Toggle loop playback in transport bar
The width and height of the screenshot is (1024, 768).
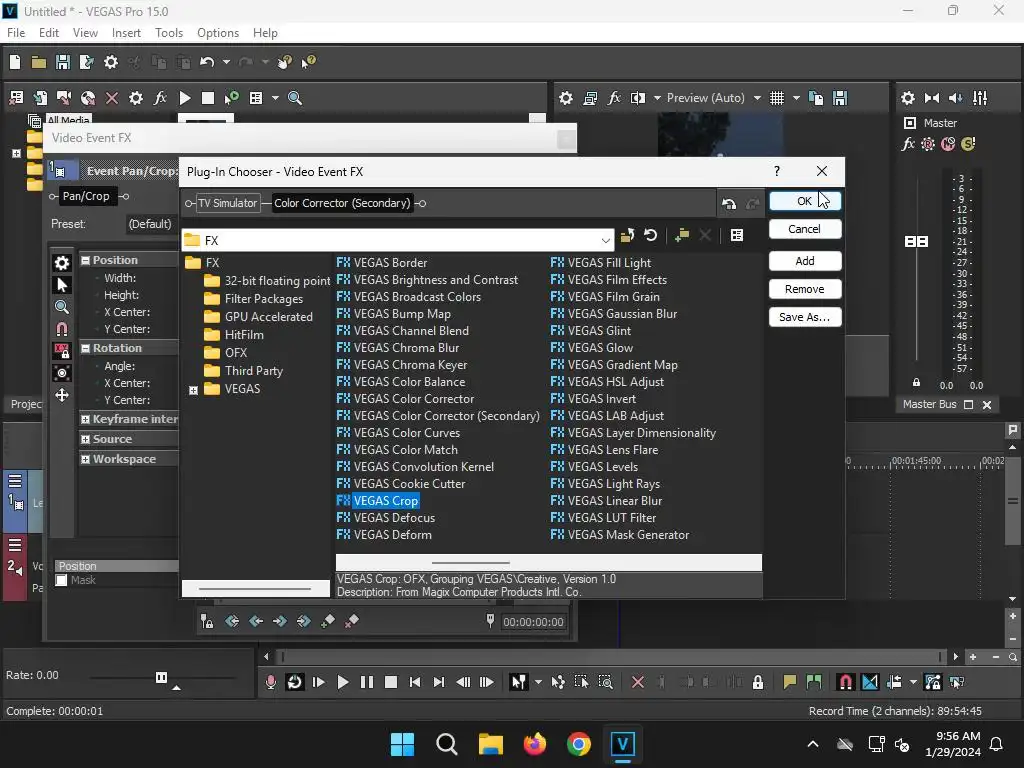pyautogui.click(x=295, y=682)
